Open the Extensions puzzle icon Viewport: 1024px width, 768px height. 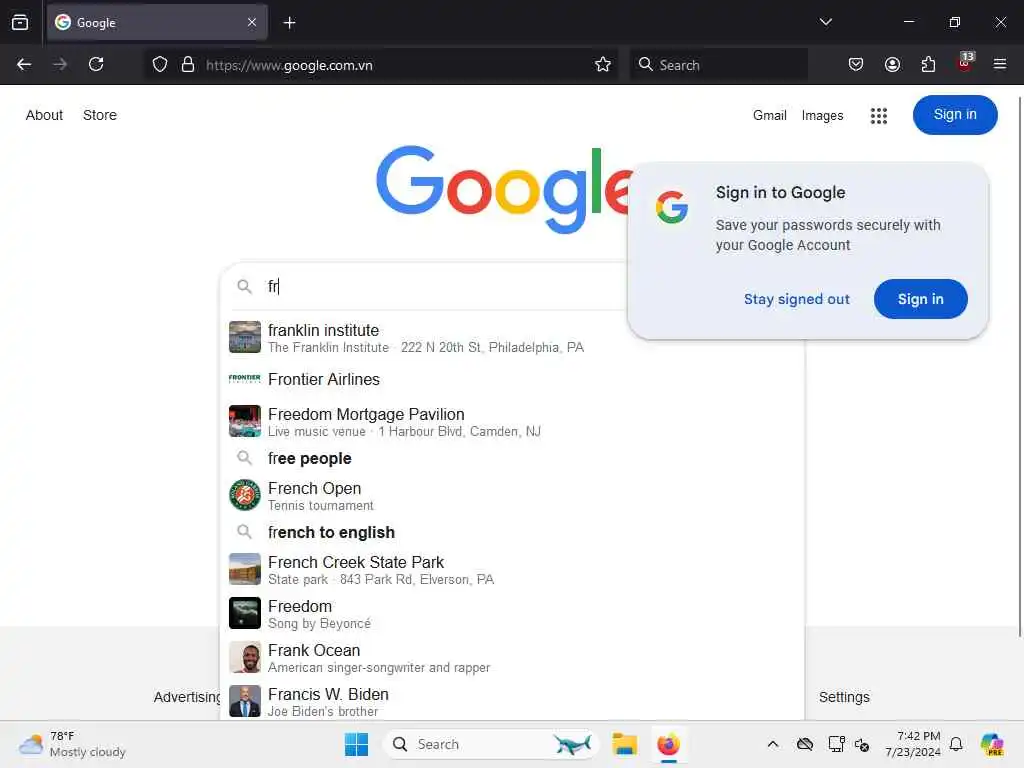tap(928, 64)
